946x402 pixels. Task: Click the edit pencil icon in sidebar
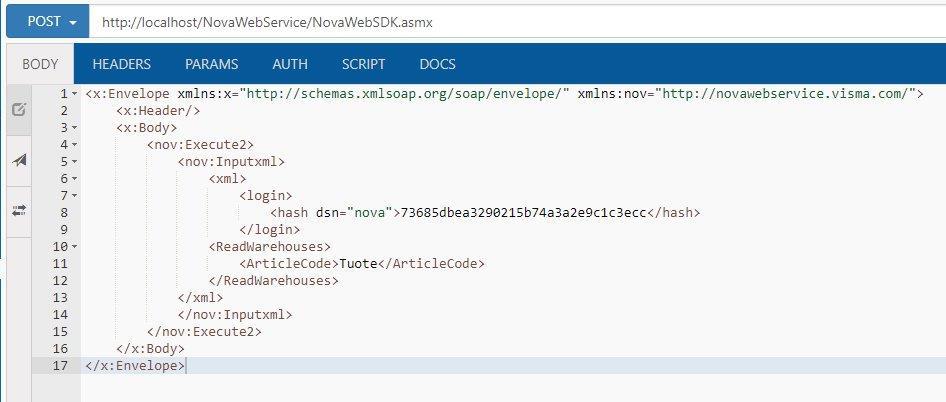click(19, 110)
